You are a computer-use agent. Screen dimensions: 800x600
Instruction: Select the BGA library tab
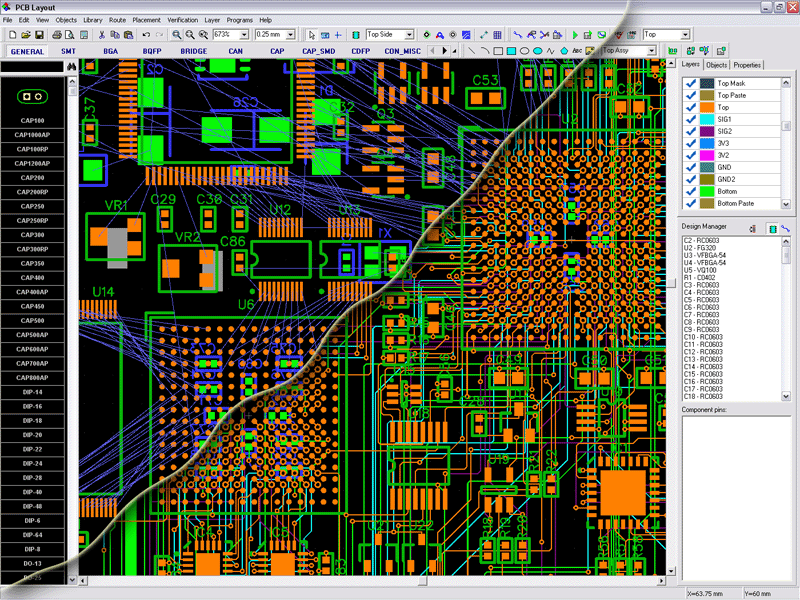[x=111, y=51]
